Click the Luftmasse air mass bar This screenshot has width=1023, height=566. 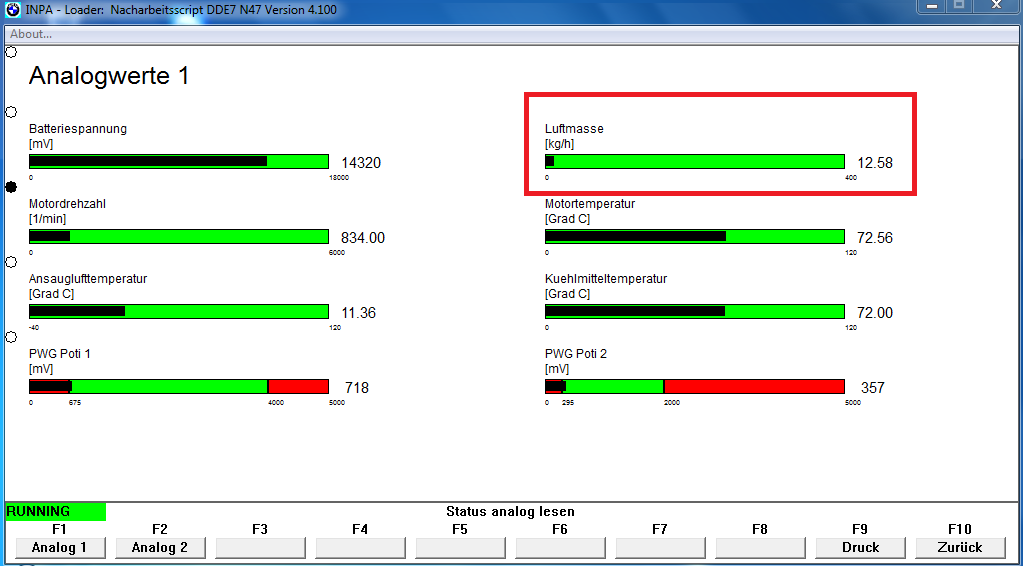[x=695, y=162]
